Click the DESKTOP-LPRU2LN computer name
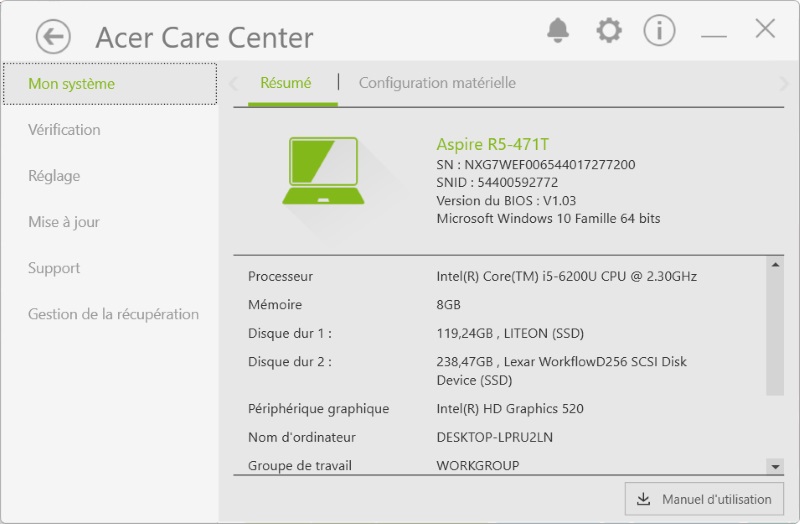Screen dimensions: 800x524 pyautogui.click(x=494, y=437)
